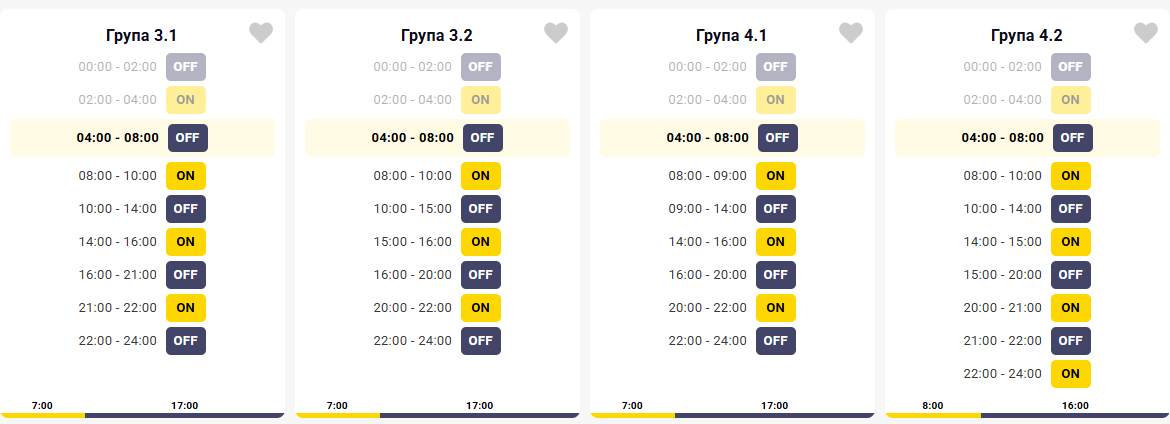This screenshot has height=424, width=1170.
Task: Click ON badge for 08:00 - 09:00 in Група 4.1
Action: 776,176
